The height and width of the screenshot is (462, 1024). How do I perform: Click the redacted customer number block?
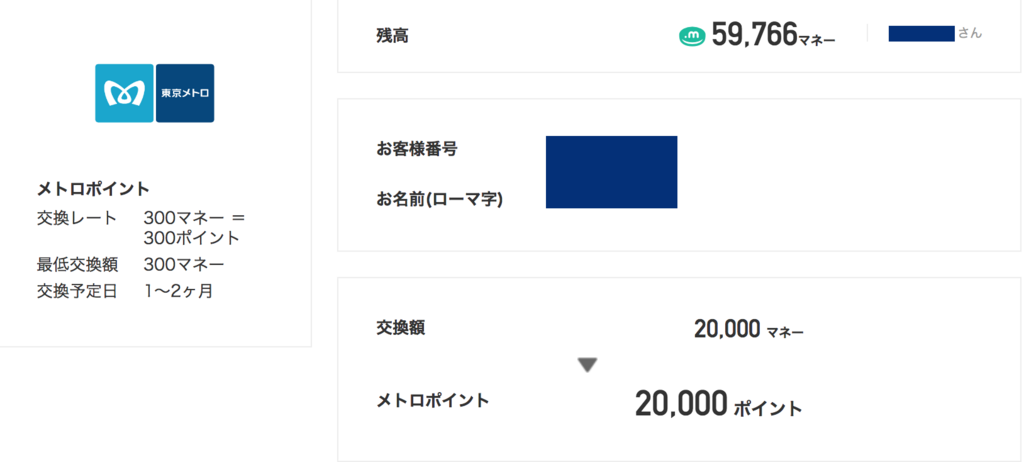611,172
